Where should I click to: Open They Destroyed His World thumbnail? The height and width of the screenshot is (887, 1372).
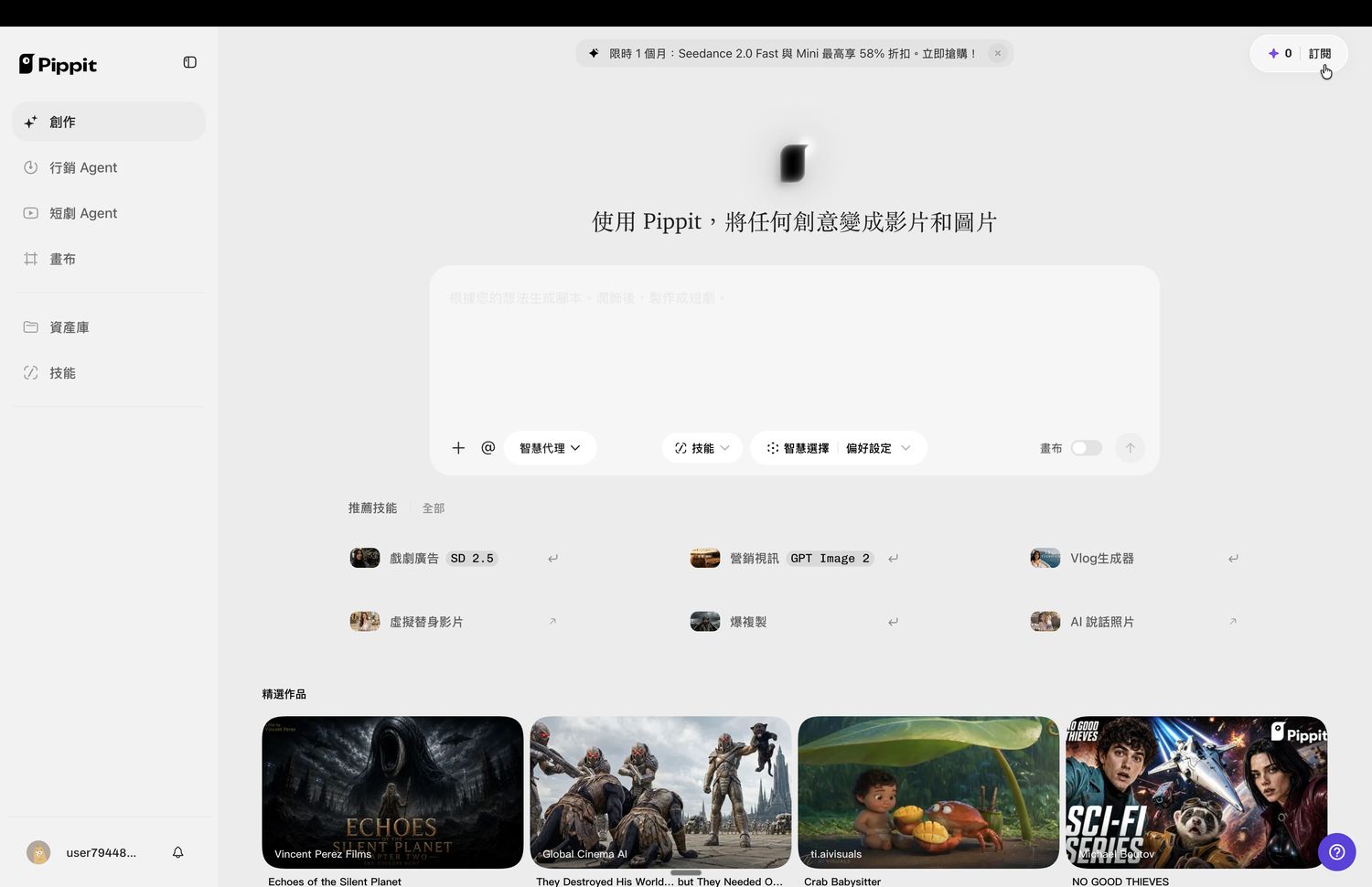pos(660,792)
